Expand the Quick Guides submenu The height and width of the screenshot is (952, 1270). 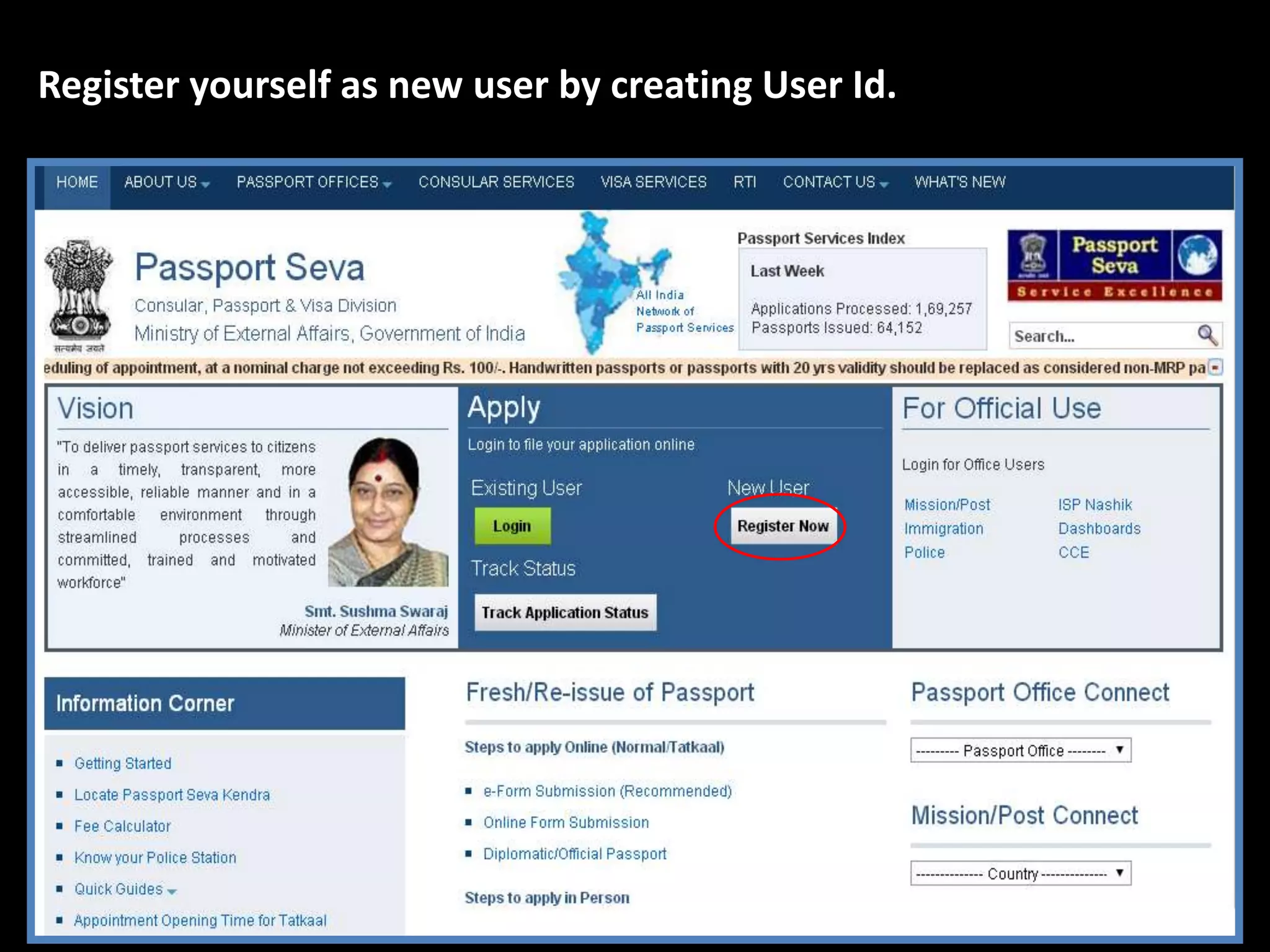(125, 889)
